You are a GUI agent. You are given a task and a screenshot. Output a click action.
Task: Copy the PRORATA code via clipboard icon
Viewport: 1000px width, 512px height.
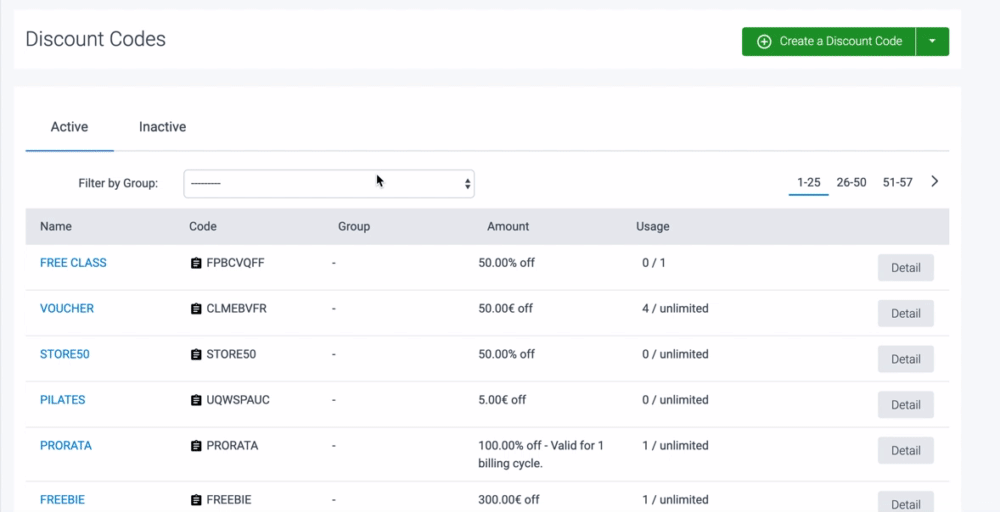[x=196, y=446]
